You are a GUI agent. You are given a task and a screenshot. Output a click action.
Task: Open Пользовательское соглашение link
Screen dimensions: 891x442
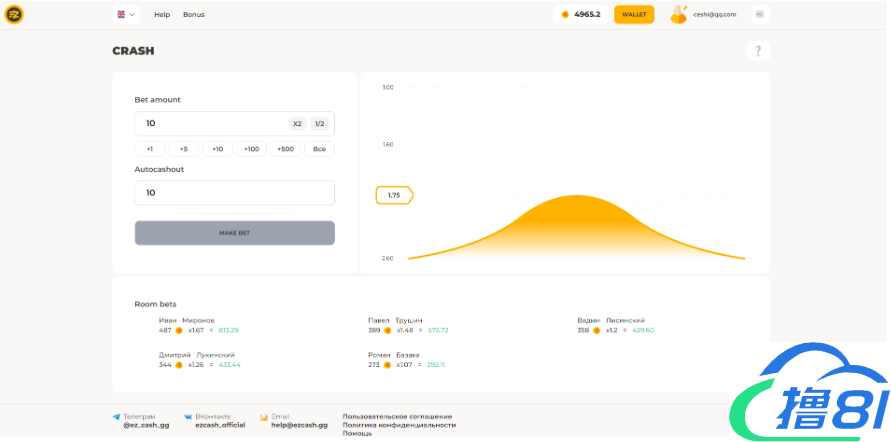tap(397, 416)
